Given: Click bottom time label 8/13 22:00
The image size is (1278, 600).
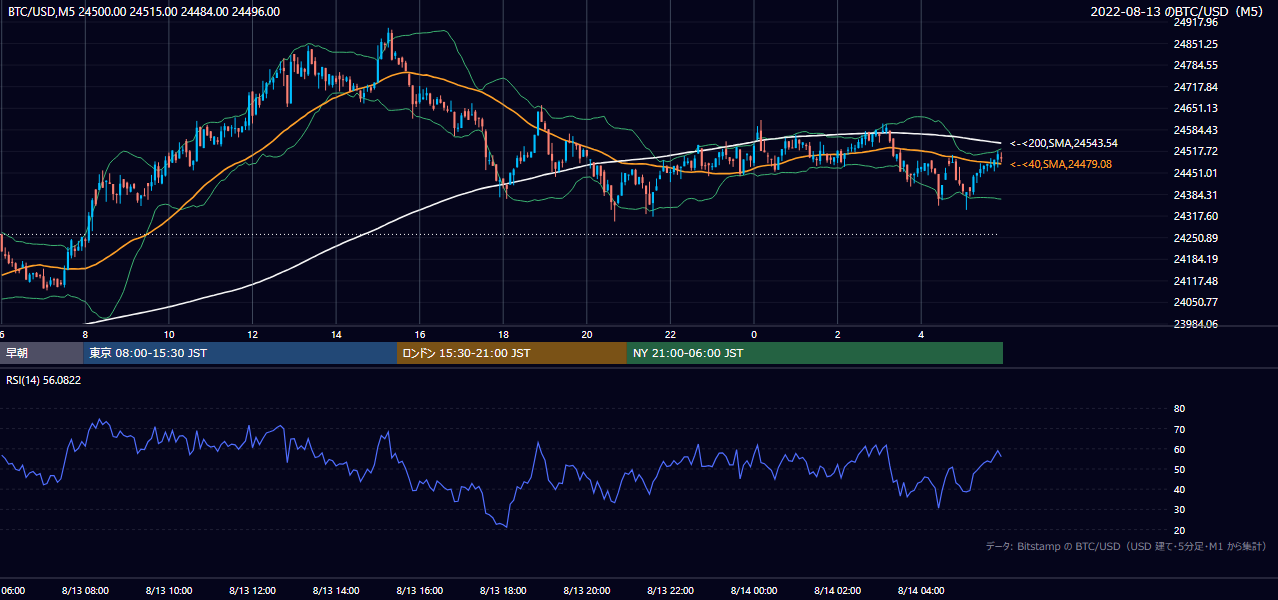Looking at the screenshot, I should point(671,590).
